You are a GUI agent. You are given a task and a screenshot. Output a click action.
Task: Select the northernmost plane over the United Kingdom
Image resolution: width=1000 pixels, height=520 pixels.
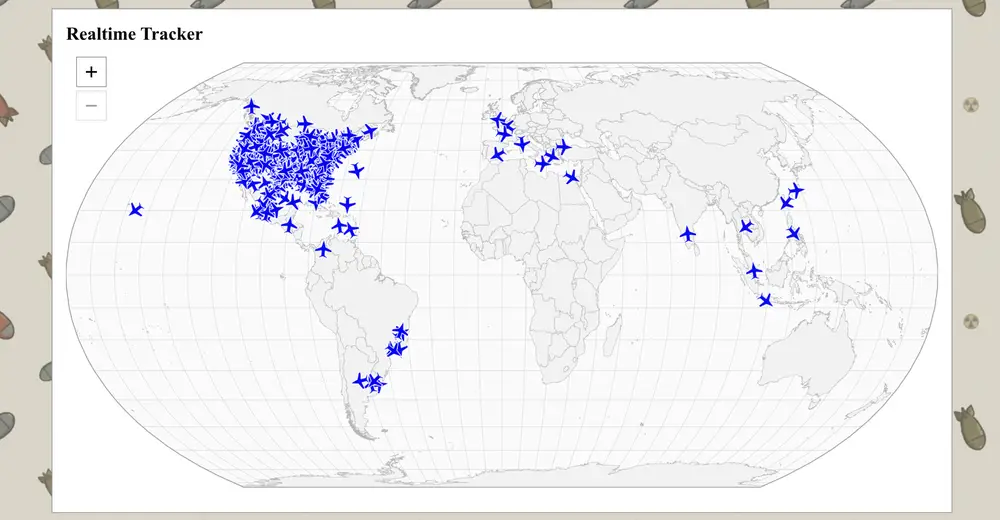[x=497, y=119]
